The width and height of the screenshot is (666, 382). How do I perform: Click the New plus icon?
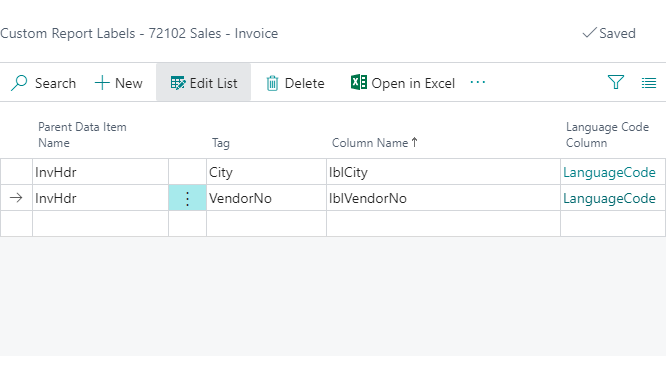pyautogui.click(x=102, y=83)
